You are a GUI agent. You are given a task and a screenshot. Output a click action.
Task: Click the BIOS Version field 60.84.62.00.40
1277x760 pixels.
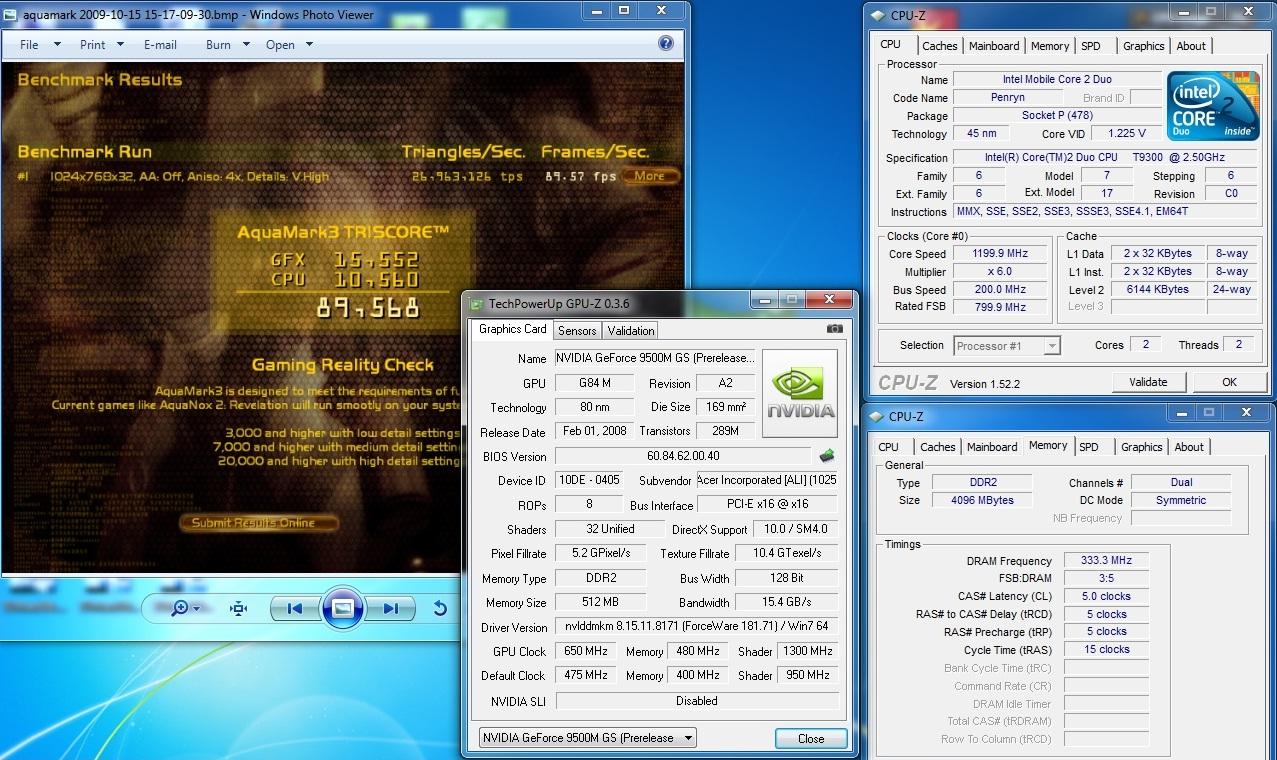[x=683, y=457]
